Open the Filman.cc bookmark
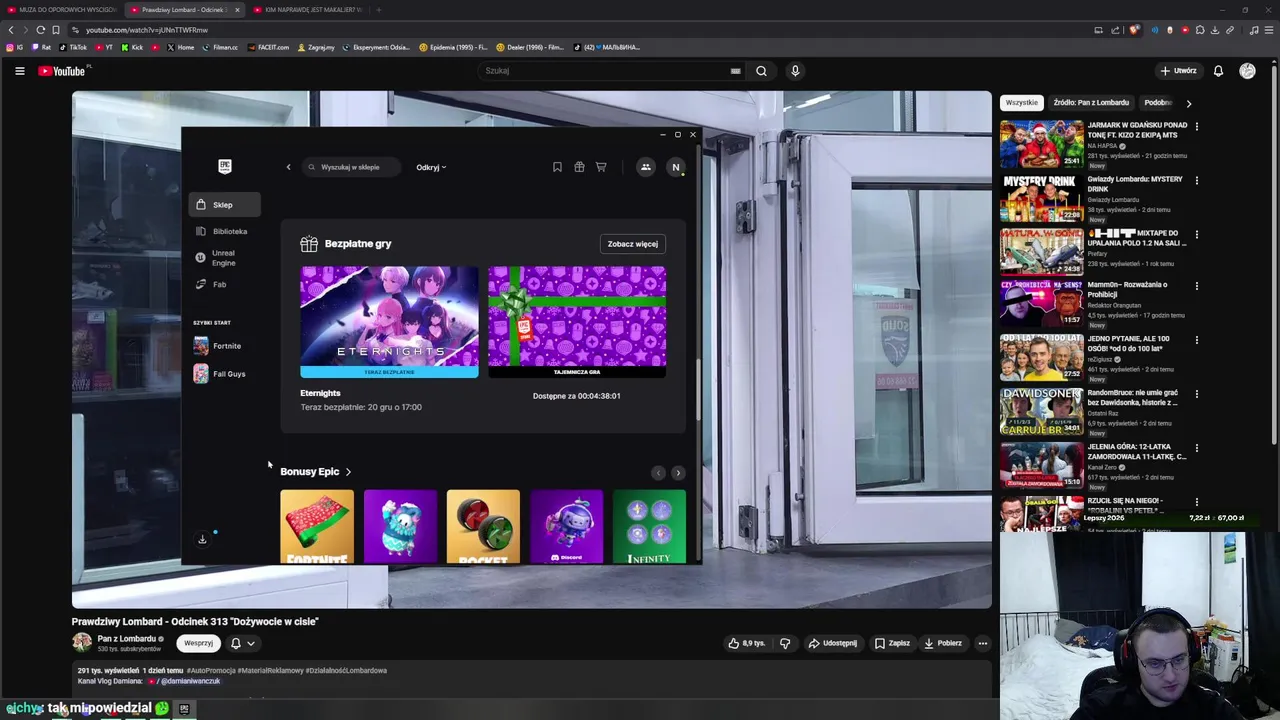This screenshot has height=720, width=1280. pyautogui.click(x=220, y=47)
